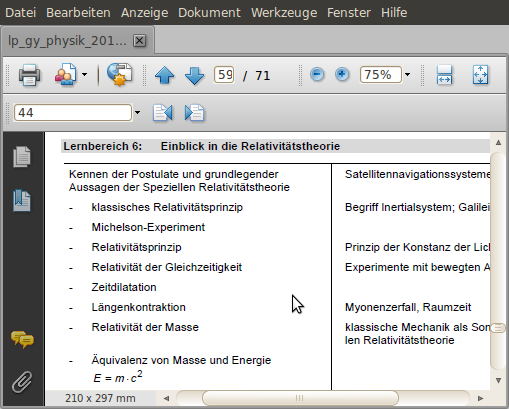This screenshot has height=409, width=509.
Task: Go to next page with down arrow
Action: tap(194, 75)
